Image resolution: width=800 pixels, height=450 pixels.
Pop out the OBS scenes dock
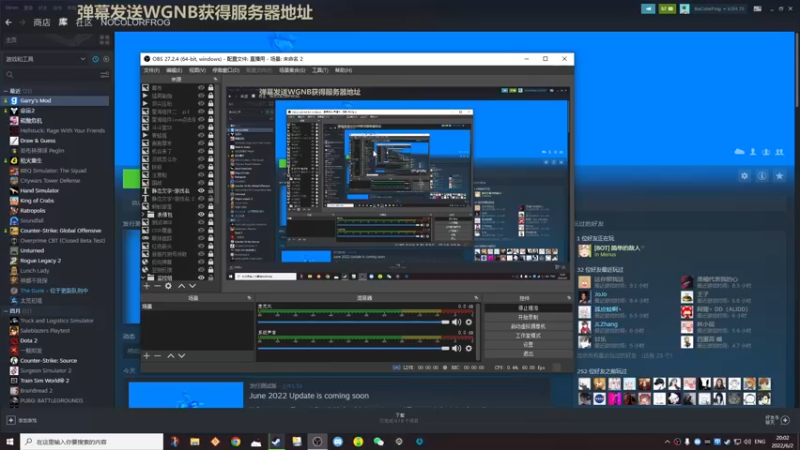click(x=249, y=298)
